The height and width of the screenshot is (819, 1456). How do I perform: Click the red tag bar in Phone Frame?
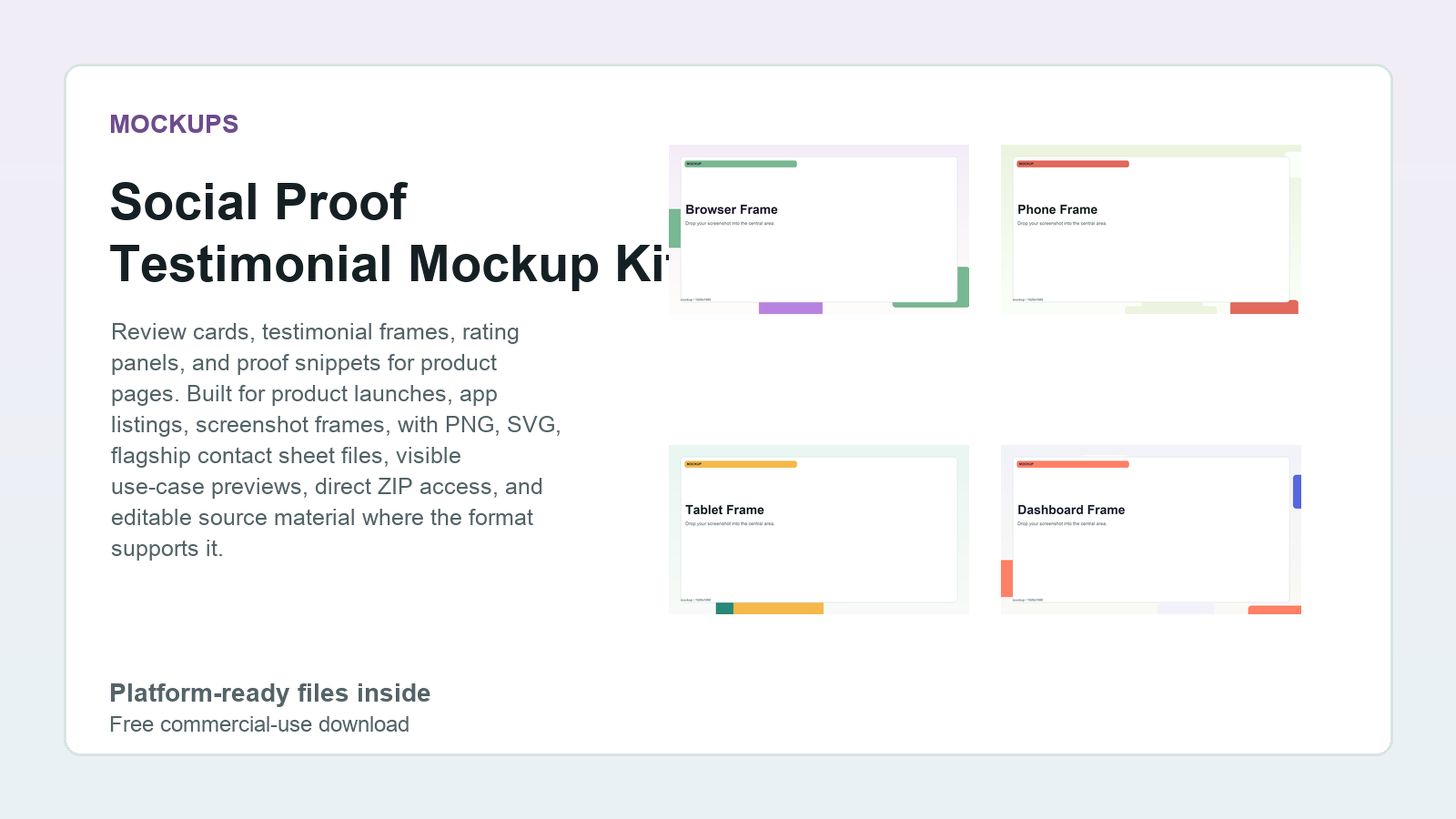1073,164
